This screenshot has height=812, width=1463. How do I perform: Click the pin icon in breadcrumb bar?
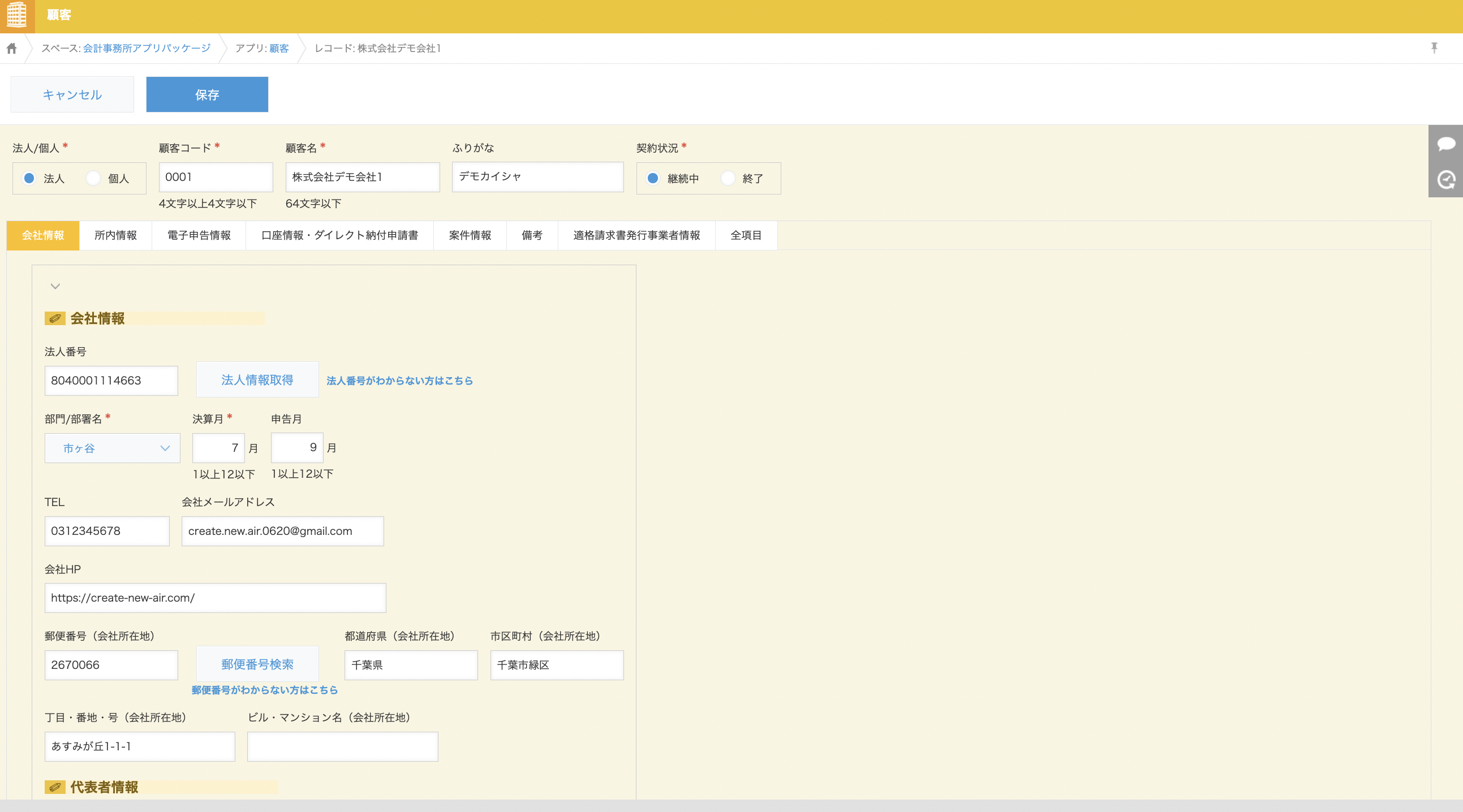tap(1434, 48)
